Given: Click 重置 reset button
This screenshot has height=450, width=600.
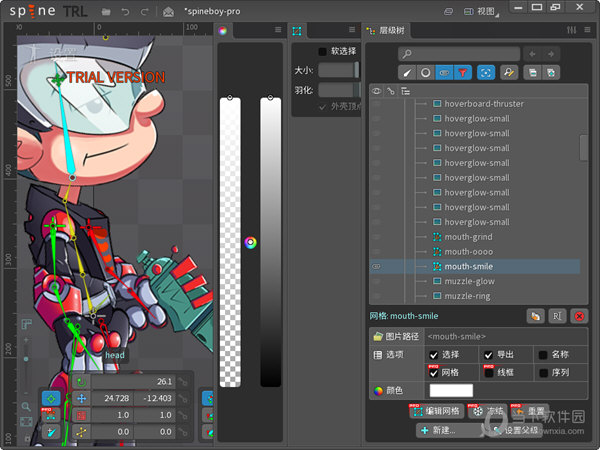Looking at the screenshot, I should click(530, 411).
